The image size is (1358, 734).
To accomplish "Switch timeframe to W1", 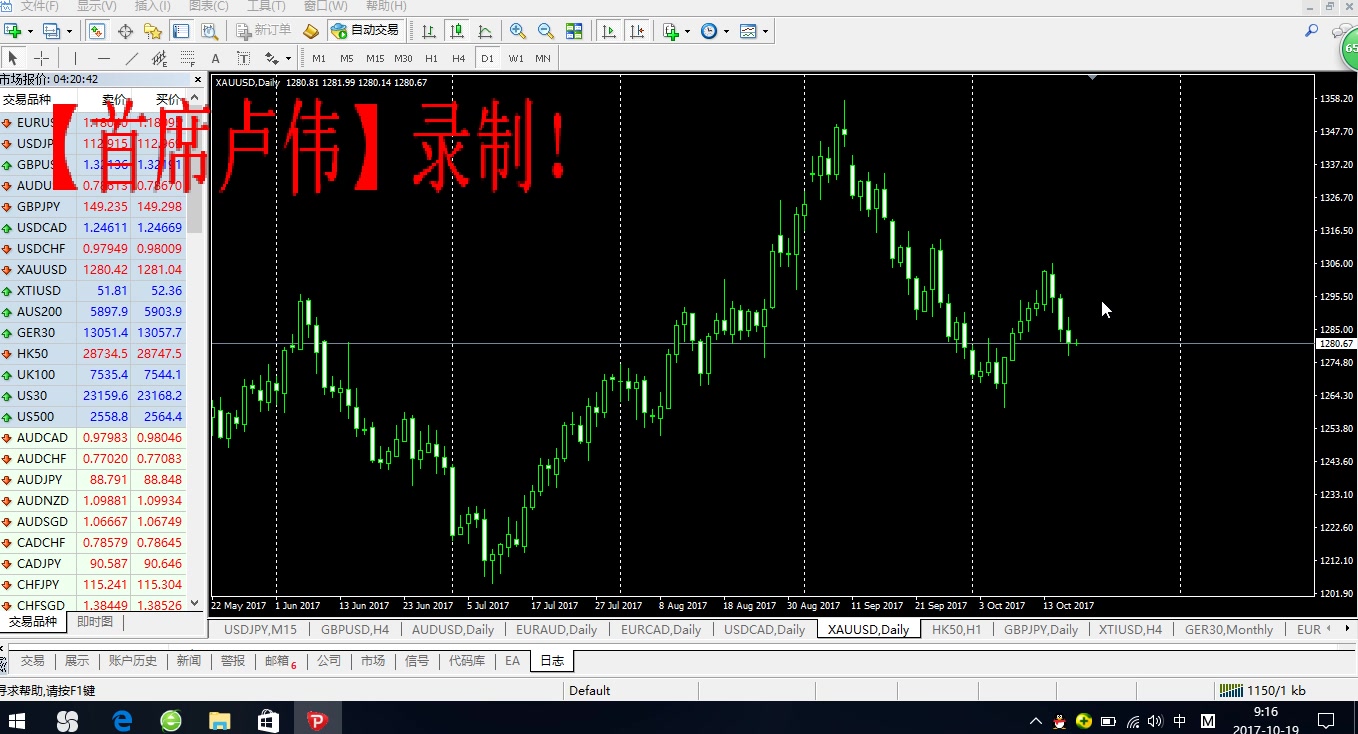I will (516, 58).
